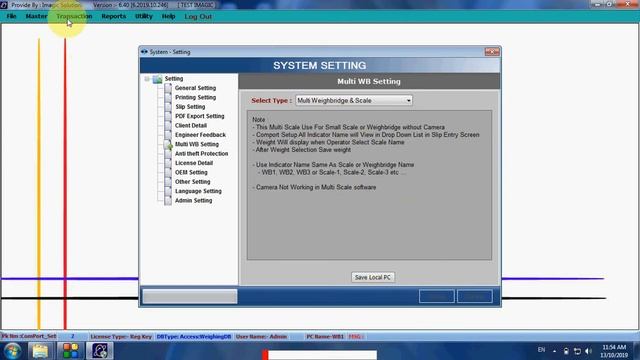Open the weighbridge app taskbar icon

tap(100, 351)
